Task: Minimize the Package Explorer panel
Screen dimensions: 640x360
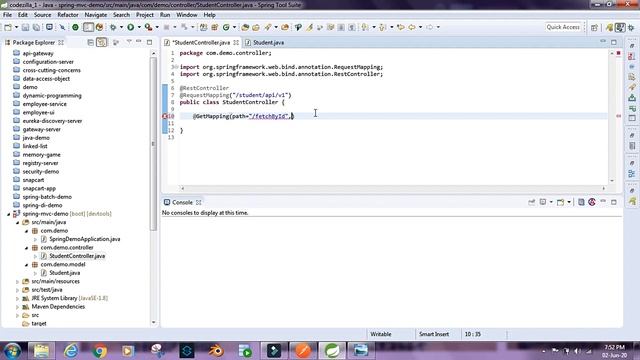Action: pos(139,42)
